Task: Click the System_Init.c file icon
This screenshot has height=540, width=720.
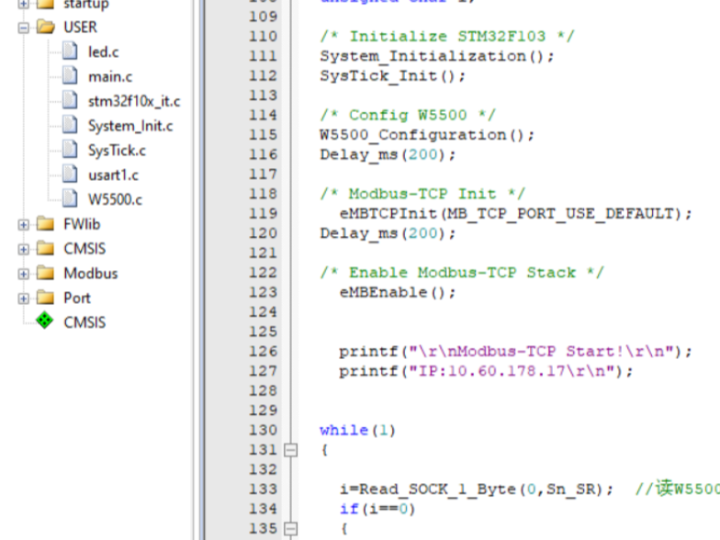Action: coord(70,125)
